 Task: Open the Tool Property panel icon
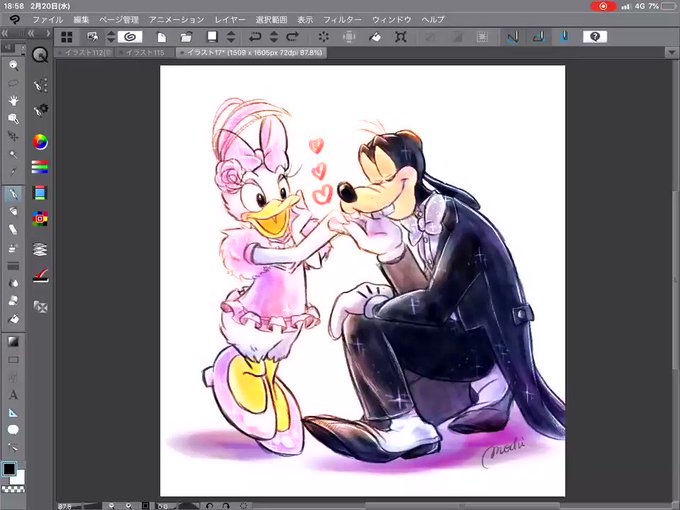[x=40, y=110]
